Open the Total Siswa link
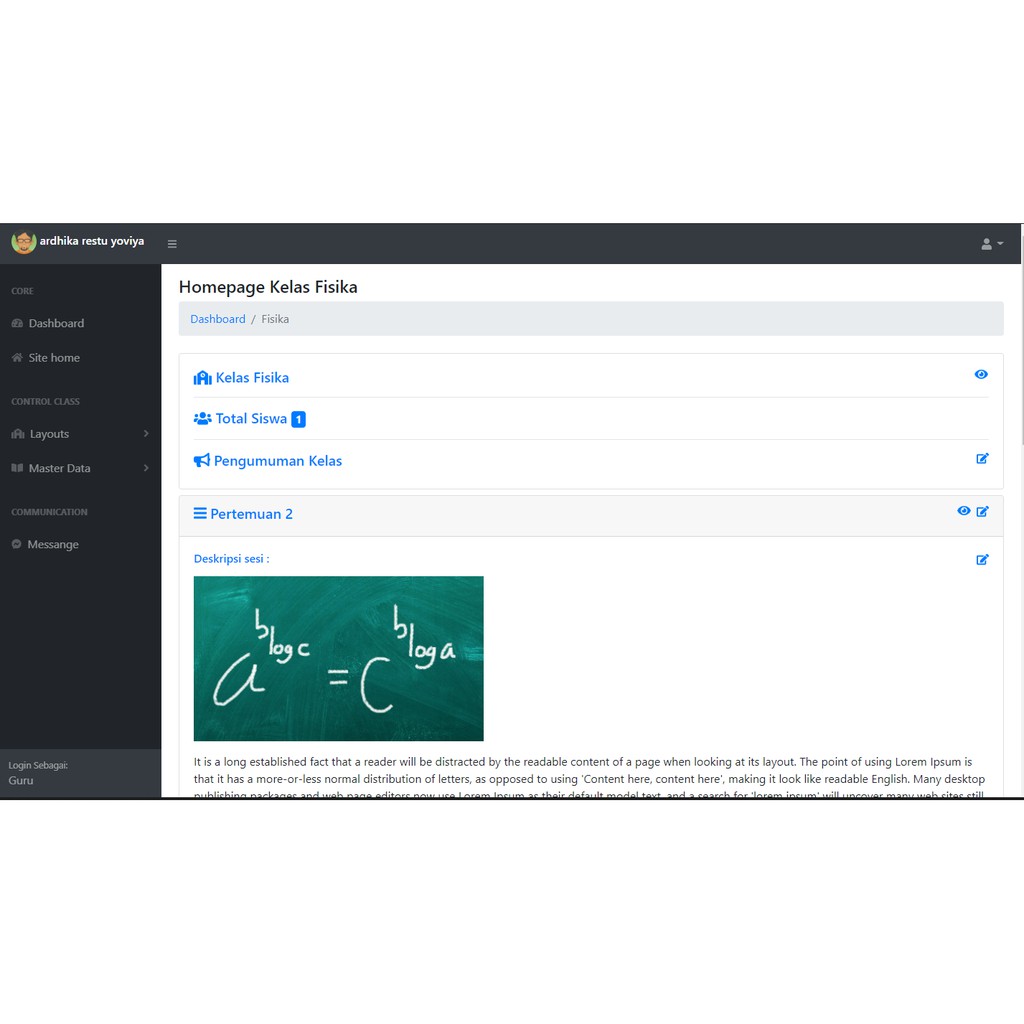 click(251, 419)
